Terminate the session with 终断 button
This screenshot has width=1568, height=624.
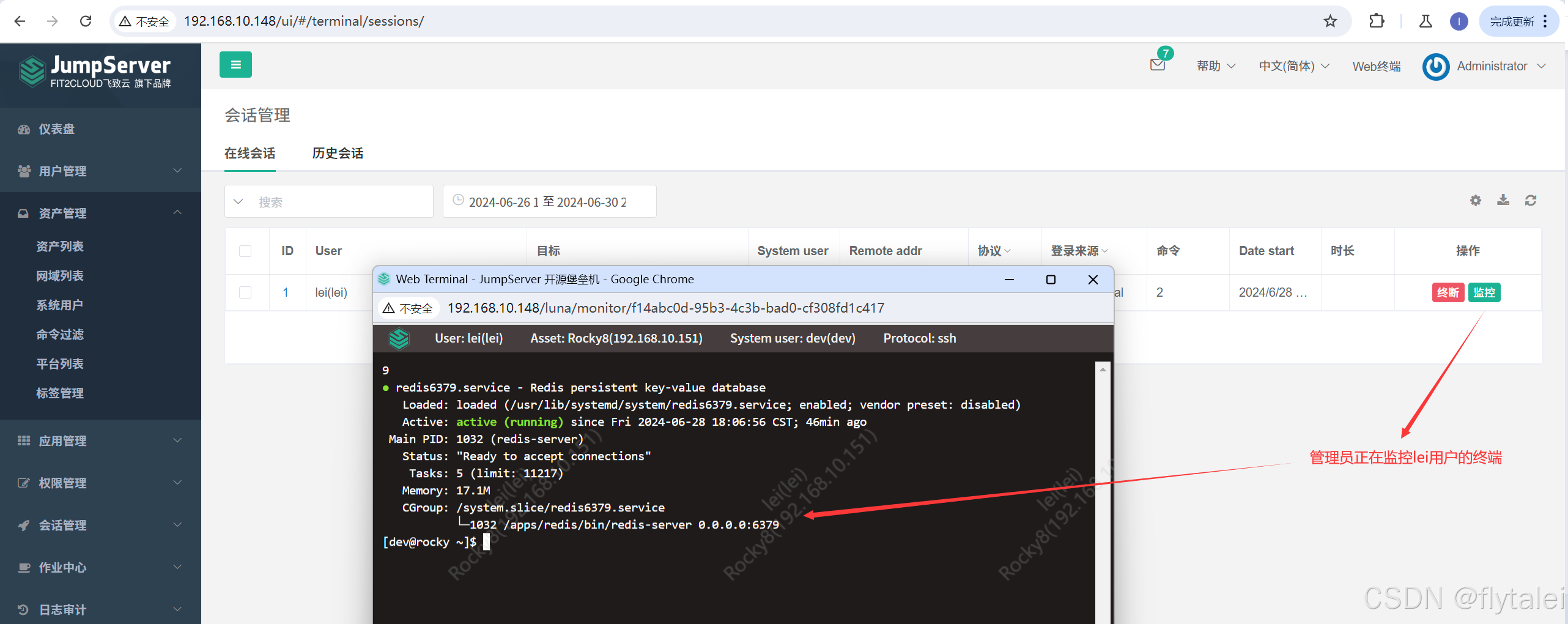(x=1448, y=292)
